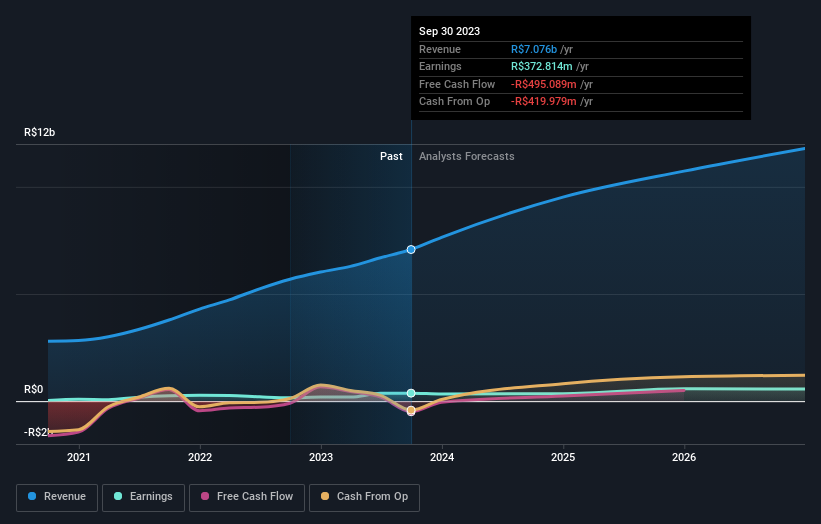This screenshot has height=524, width=821.
Task: Select the 2021 x-axis label
Action: click(79, 458)
